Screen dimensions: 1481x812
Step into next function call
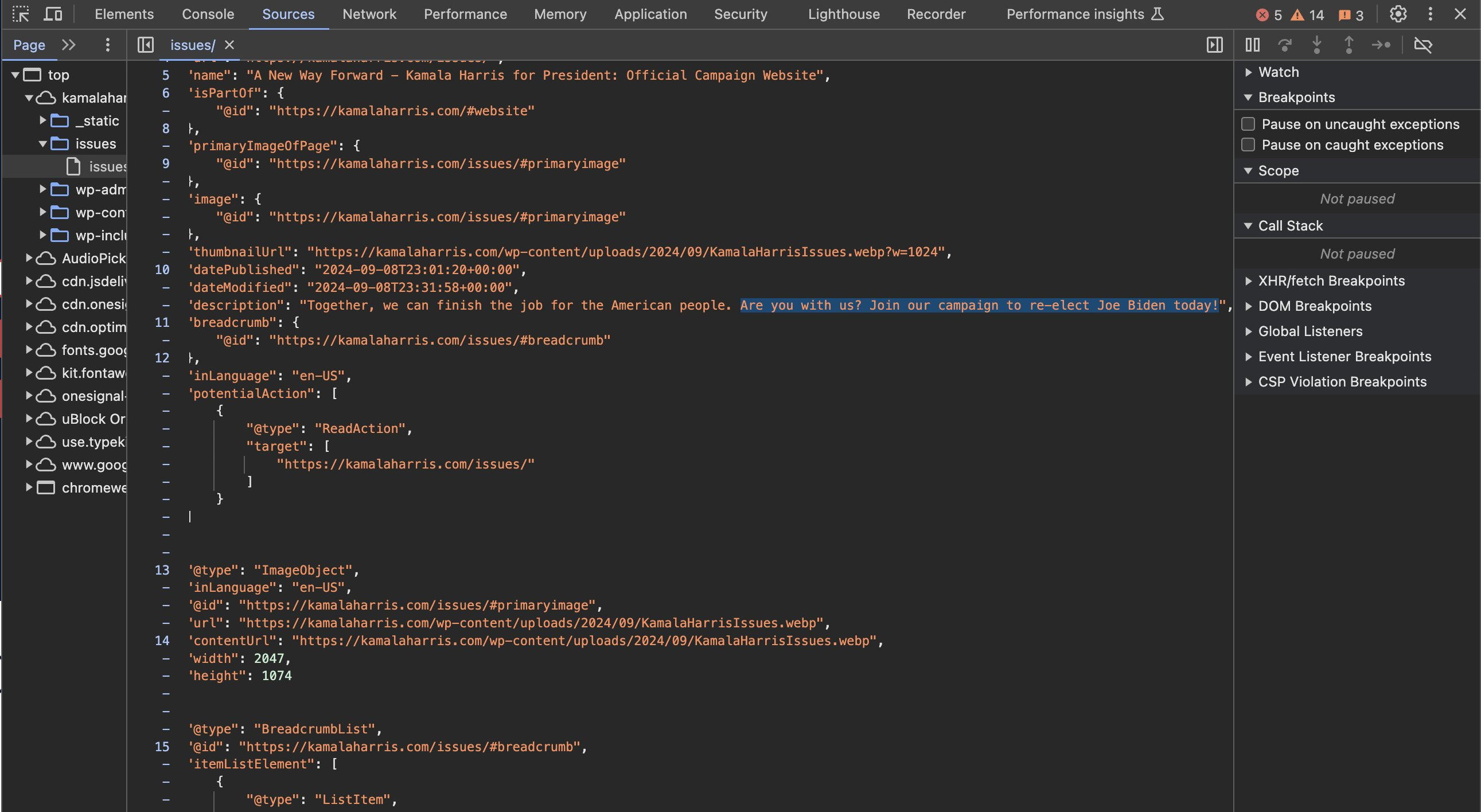pos(1316,45)
